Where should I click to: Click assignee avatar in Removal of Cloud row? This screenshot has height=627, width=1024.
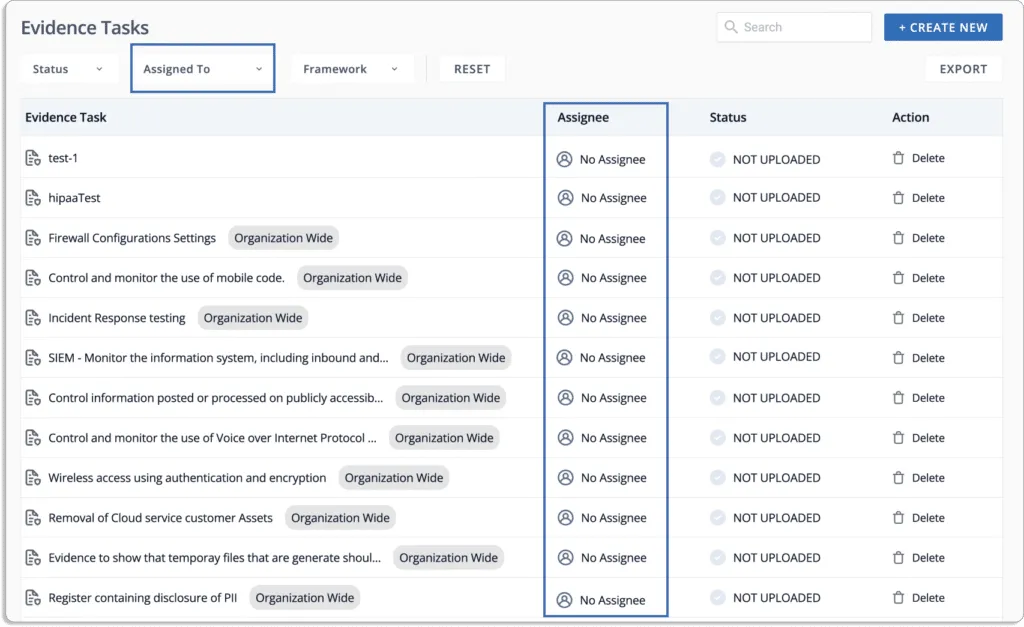click(566, 518)
